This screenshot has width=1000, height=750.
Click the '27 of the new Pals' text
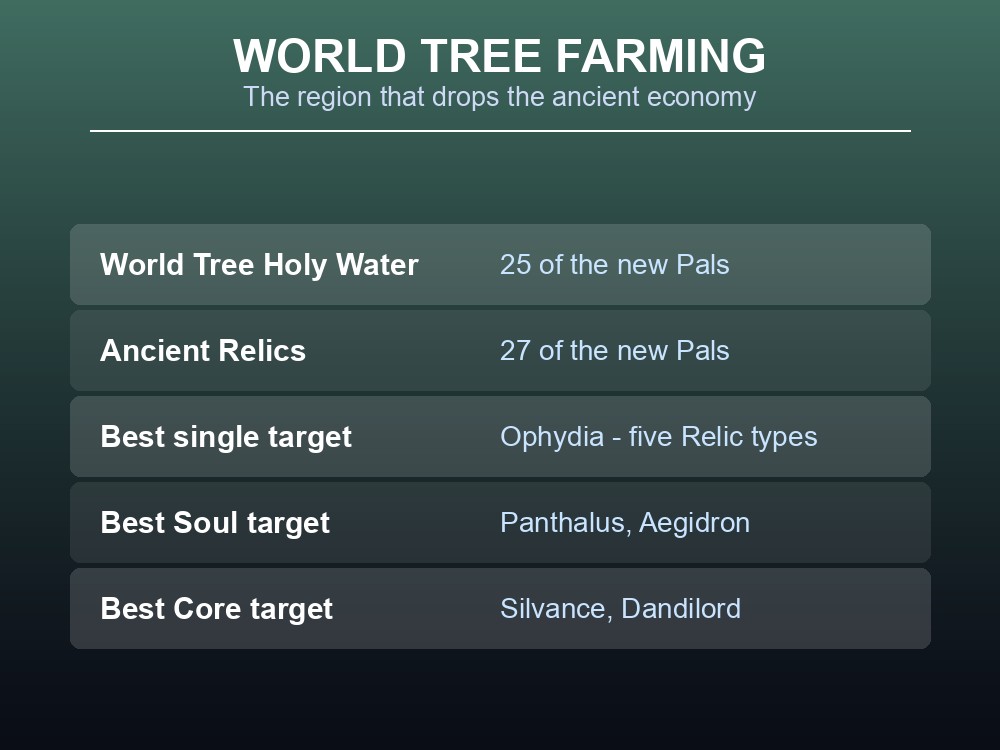tap(614, 351)
